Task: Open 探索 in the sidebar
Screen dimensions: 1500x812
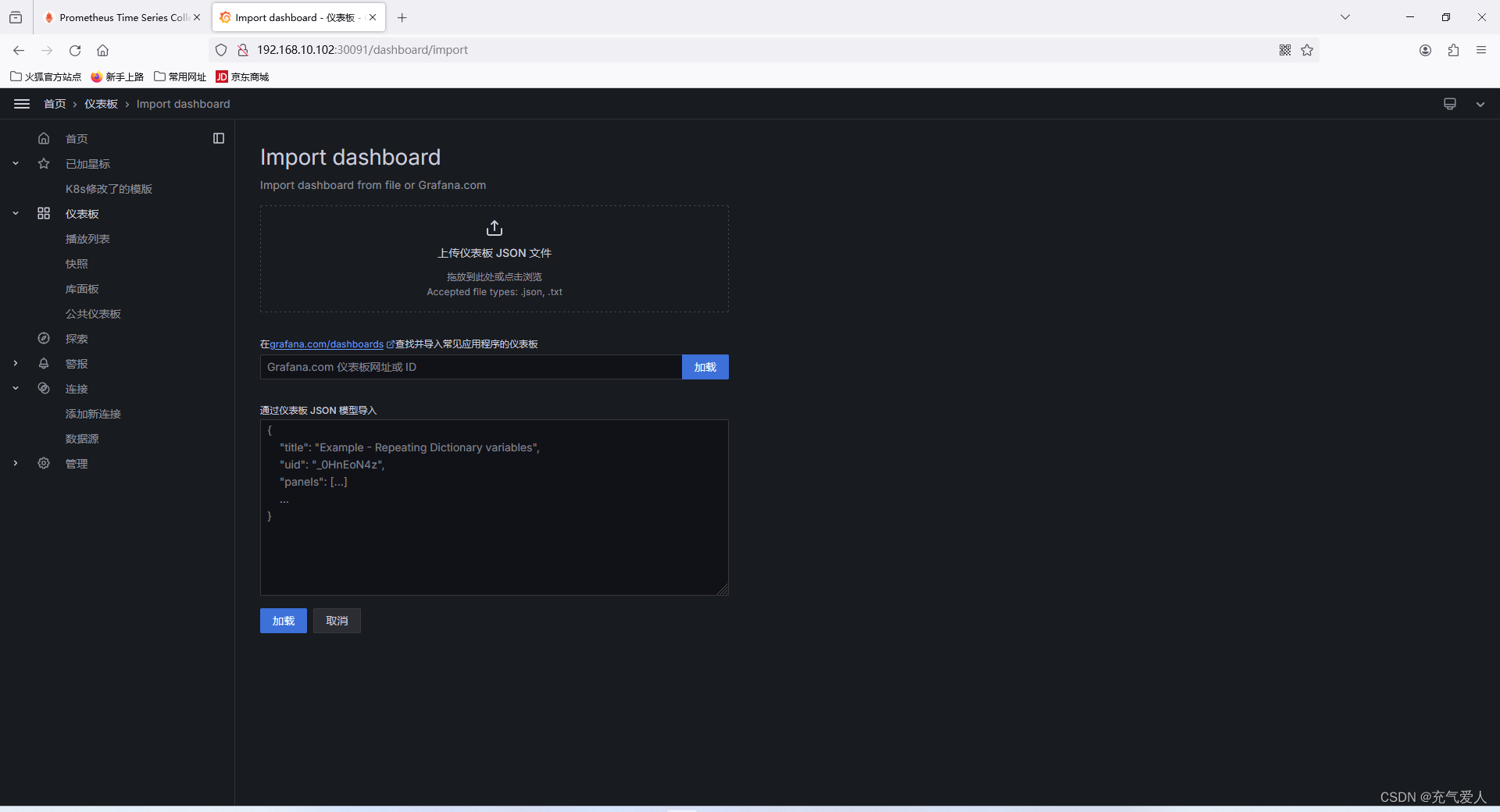Action: point(77,339)
